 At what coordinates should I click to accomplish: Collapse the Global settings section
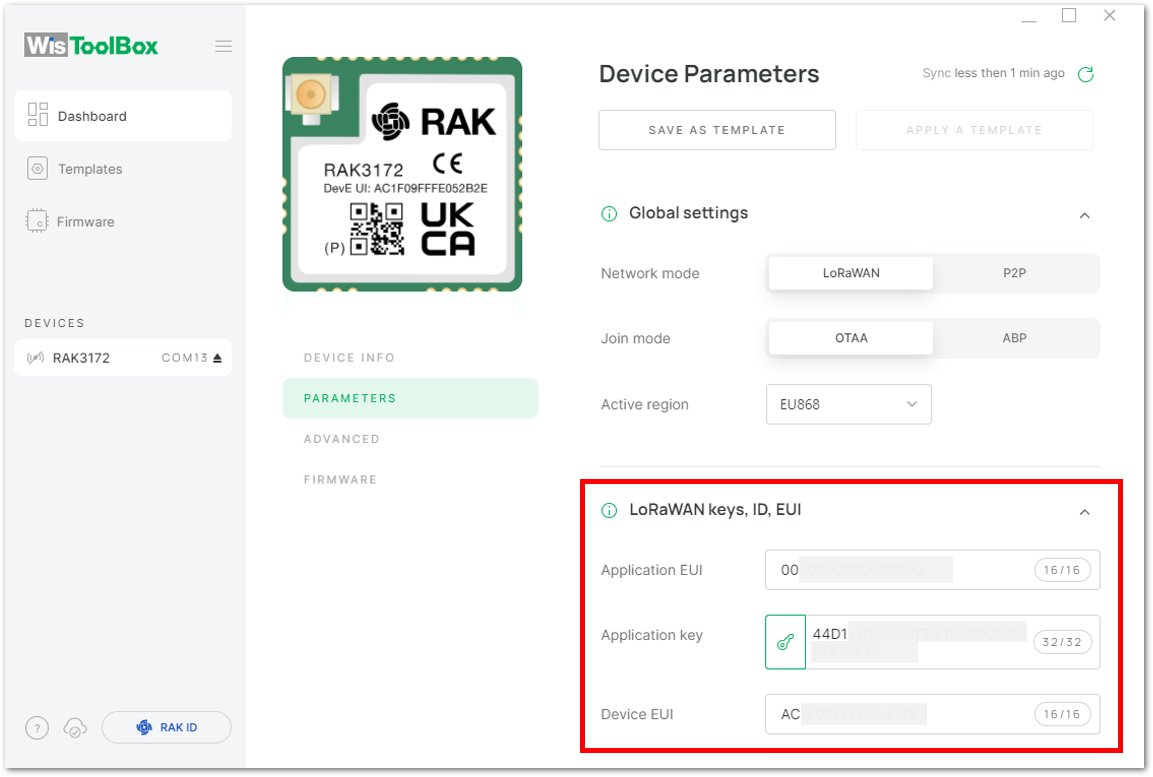pos(1085,215)
